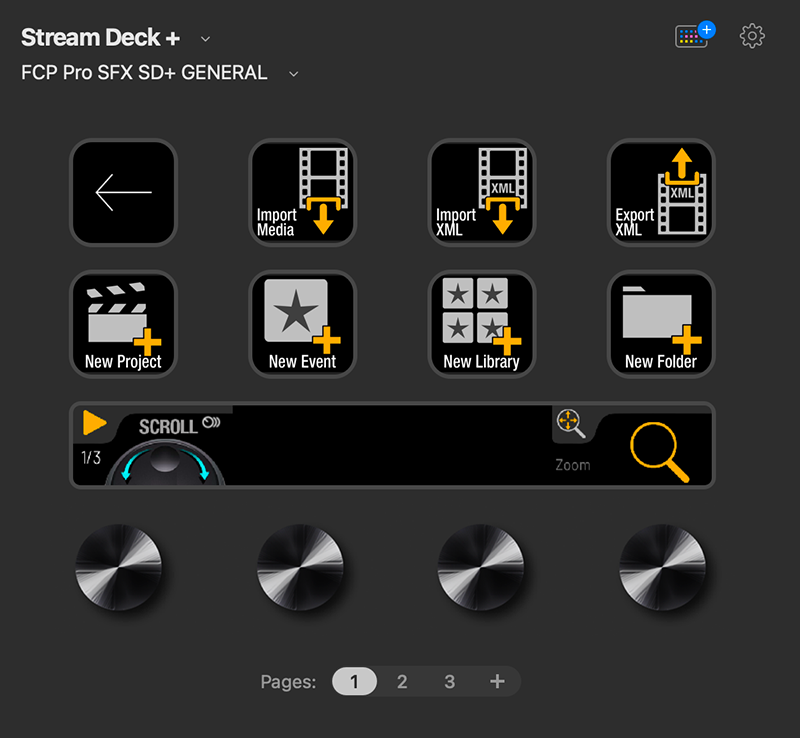This screenshot has height=738, width=800.
Task: Switch to page 2
Action: click(x=402, y=681)
